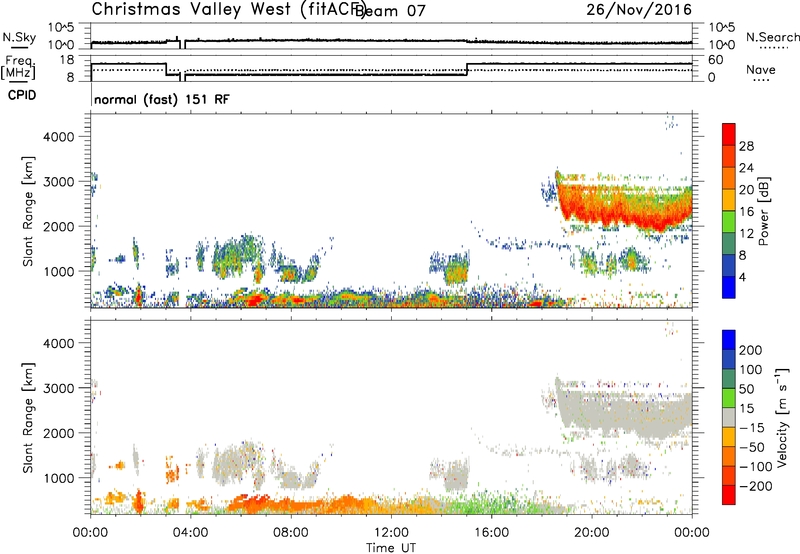Select the "Freq. [MHz]" axis label
This screenshot has width=800, height=554.
click(18, 67)
